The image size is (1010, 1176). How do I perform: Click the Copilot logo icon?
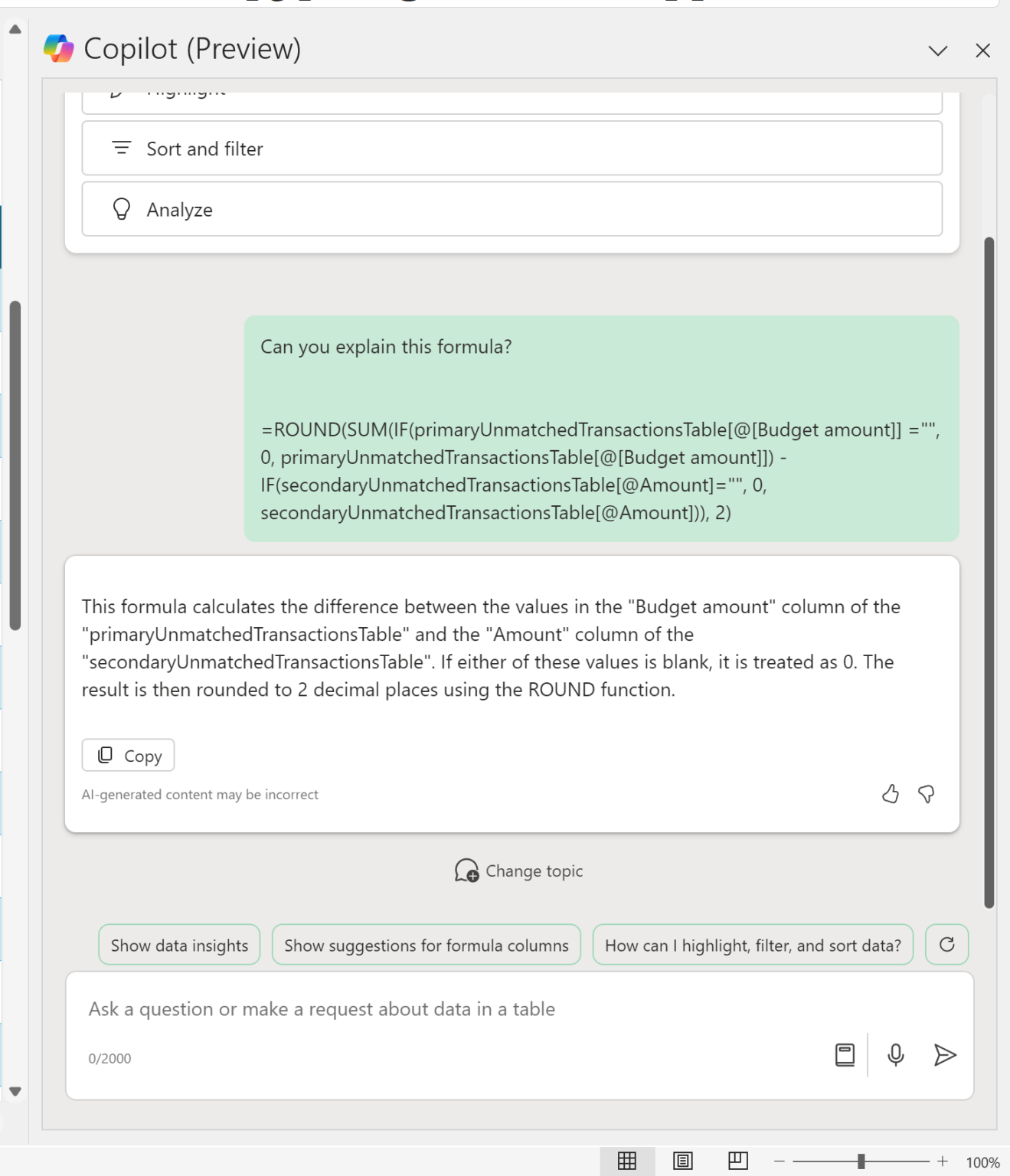click(59, 49)
